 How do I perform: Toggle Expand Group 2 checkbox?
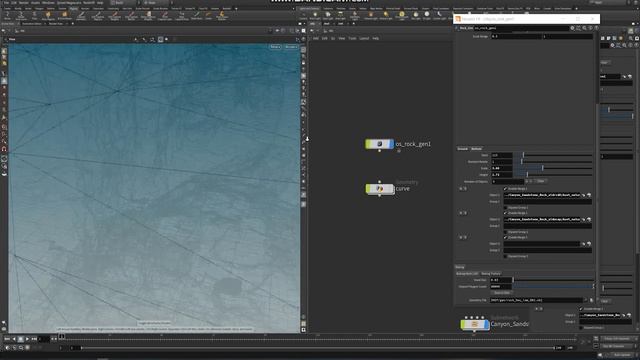(505, 232)
